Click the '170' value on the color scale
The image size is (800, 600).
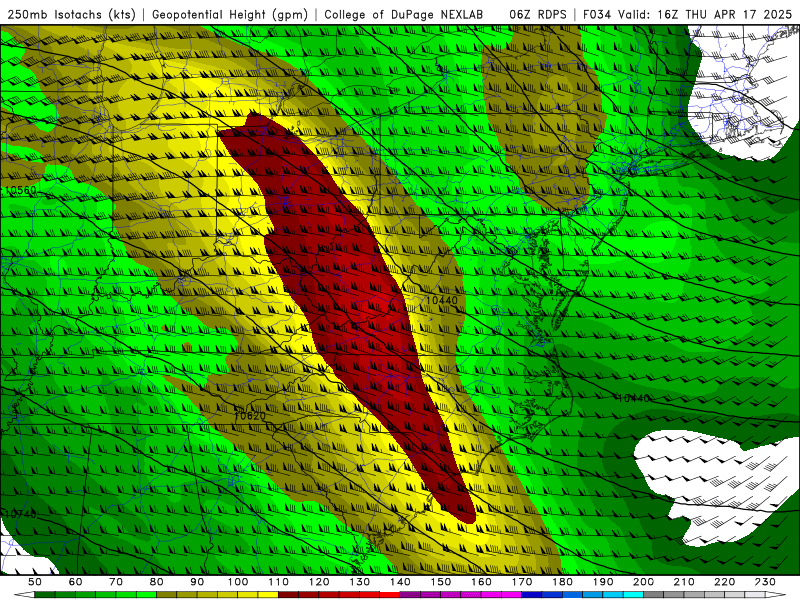(522, 582)
